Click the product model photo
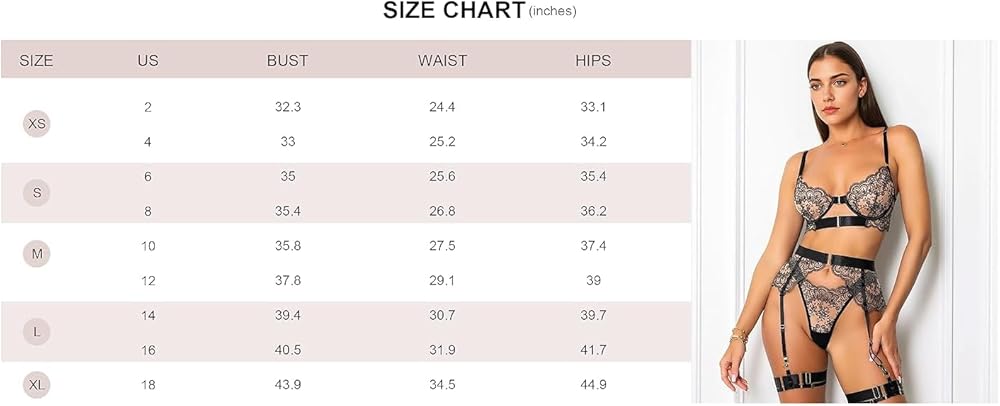This screenshot has height=406, width=1000. click(x=846, y=221)
